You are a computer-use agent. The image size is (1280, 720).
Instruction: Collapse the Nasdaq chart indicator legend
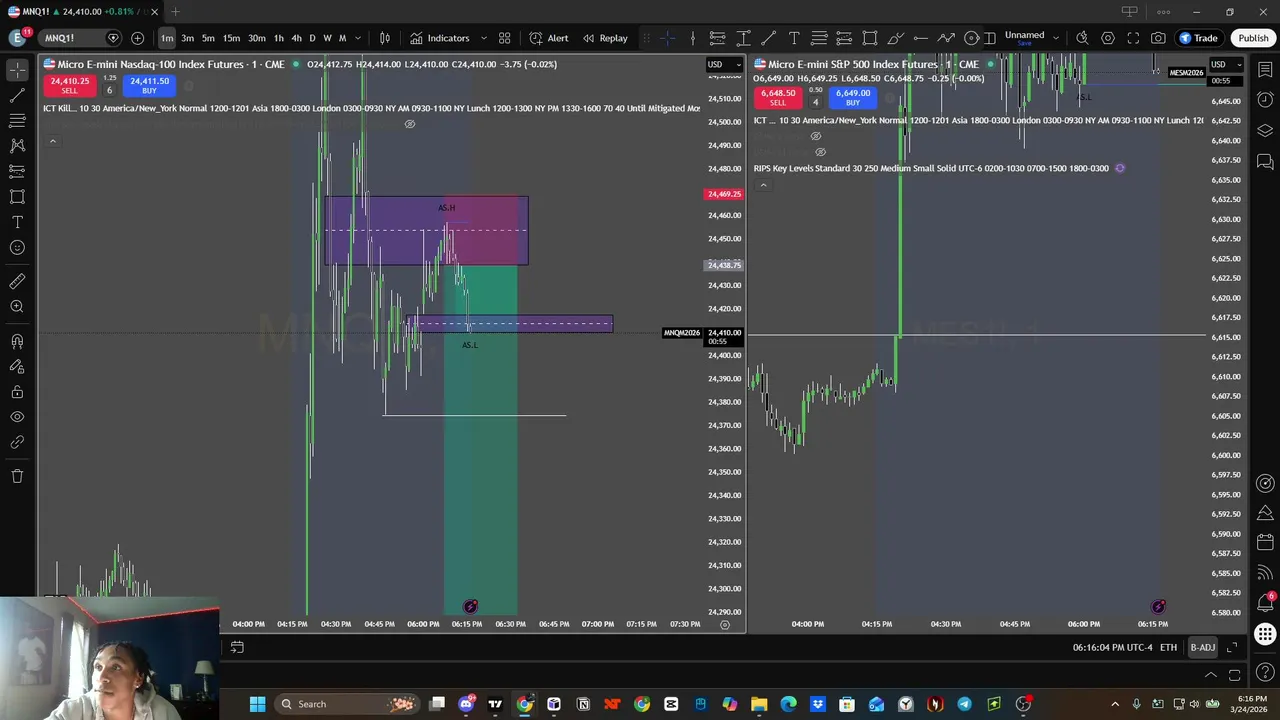point(52,141)
